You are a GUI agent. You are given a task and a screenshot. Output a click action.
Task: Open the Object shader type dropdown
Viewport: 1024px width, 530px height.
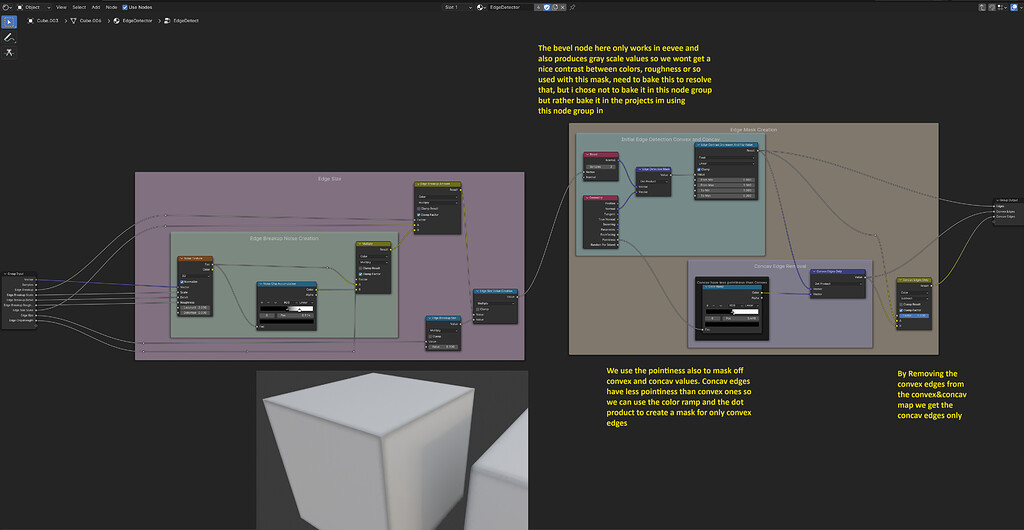tap(34, 7)
